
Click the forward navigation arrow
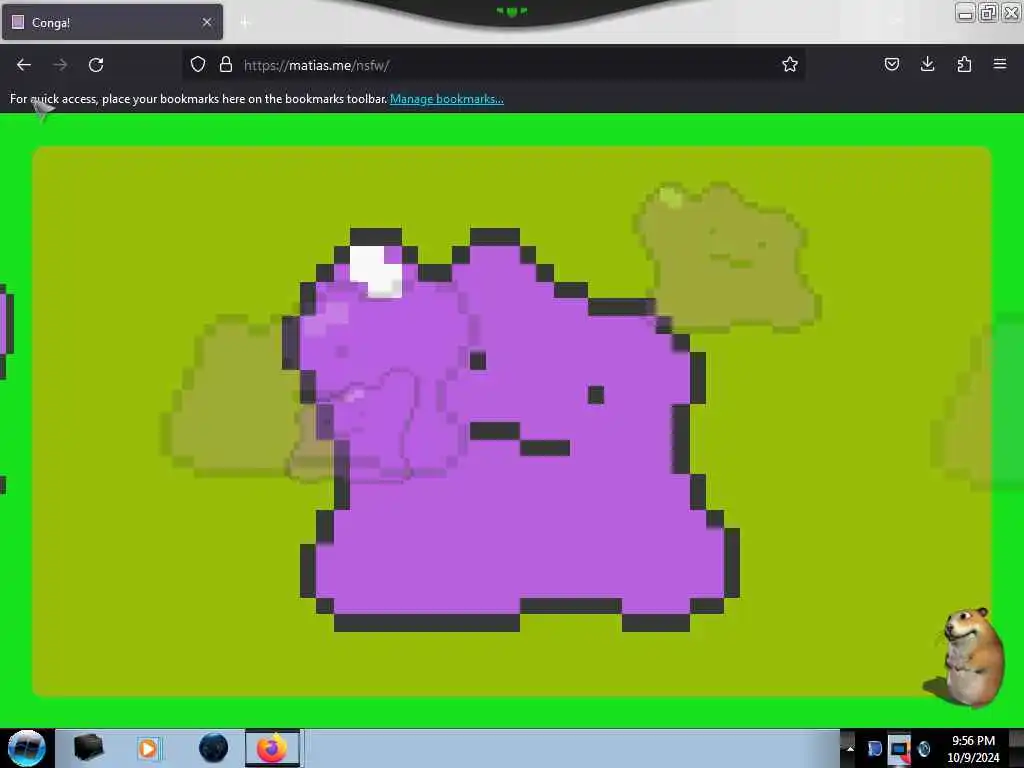60,65
